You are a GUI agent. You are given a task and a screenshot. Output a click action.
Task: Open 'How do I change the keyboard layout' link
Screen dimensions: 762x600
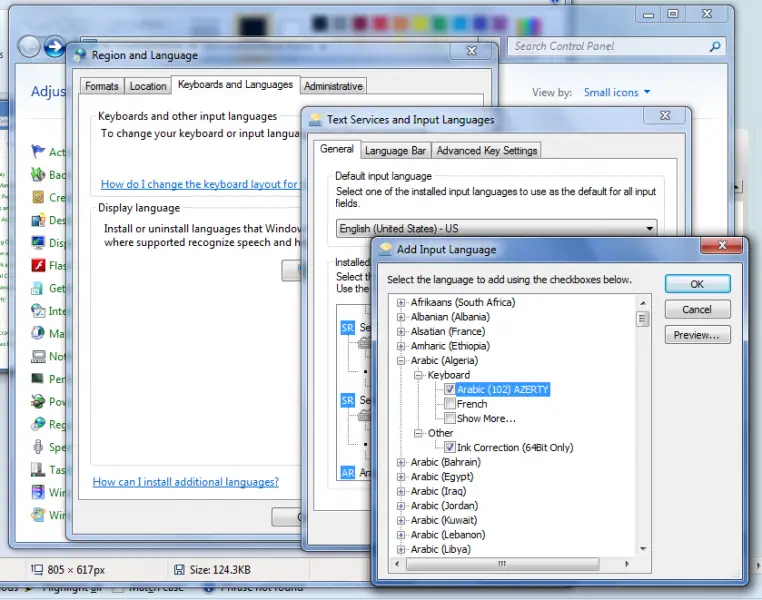pos(200,184)
